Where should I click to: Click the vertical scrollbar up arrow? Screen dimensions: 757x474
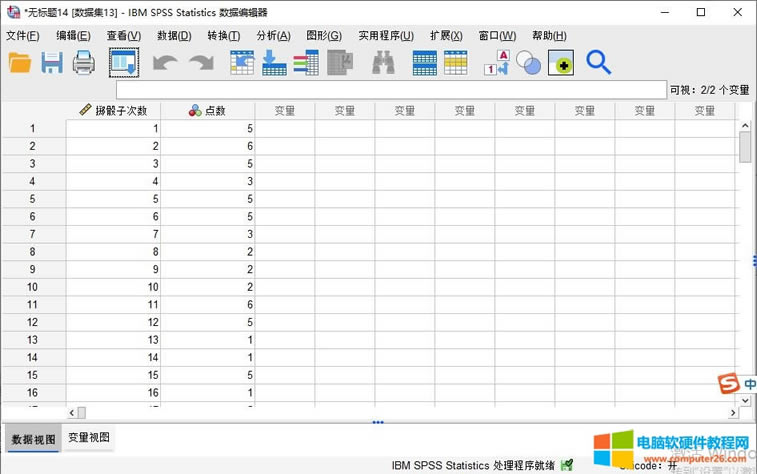pyautogui.click(x=745, y=125)
